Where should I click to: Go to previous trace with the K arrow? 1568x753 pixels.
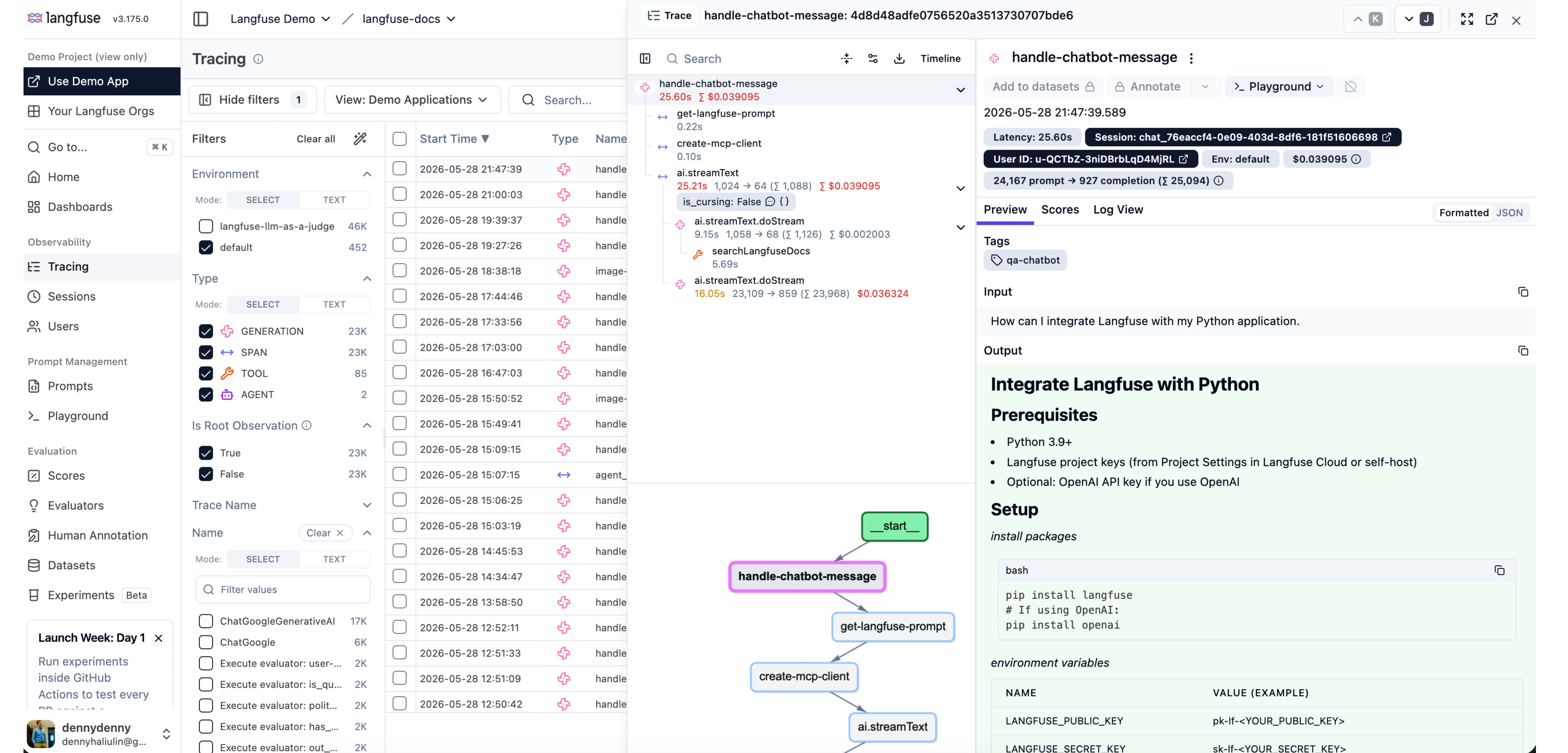click(x=1367, y=19)
